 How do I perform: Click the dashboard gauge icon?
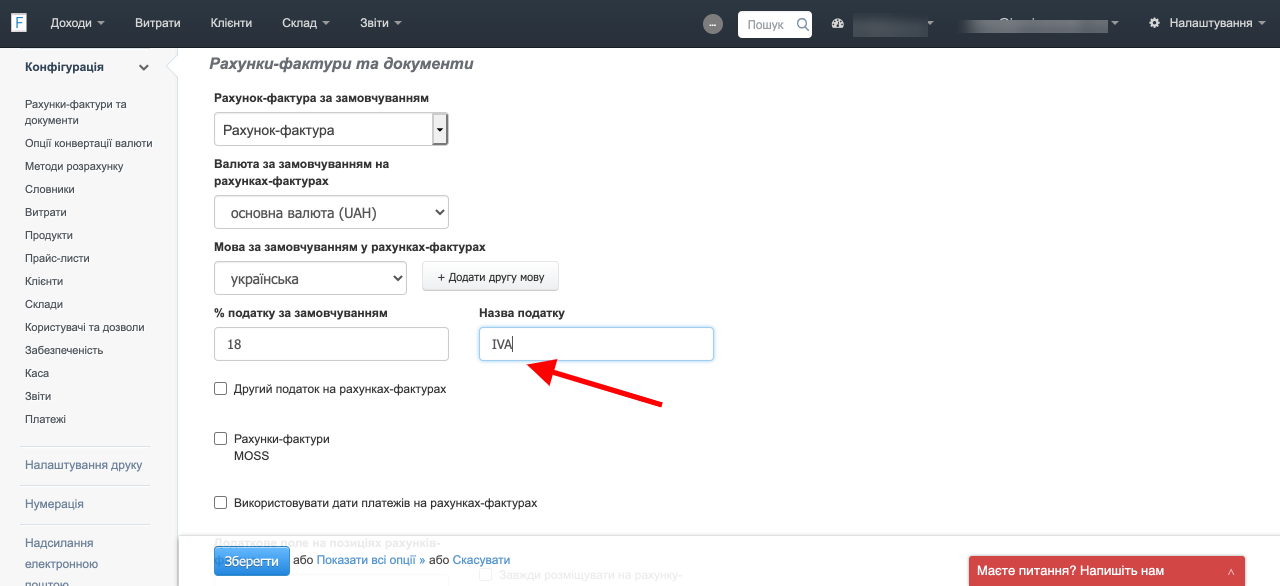point(838,24)
